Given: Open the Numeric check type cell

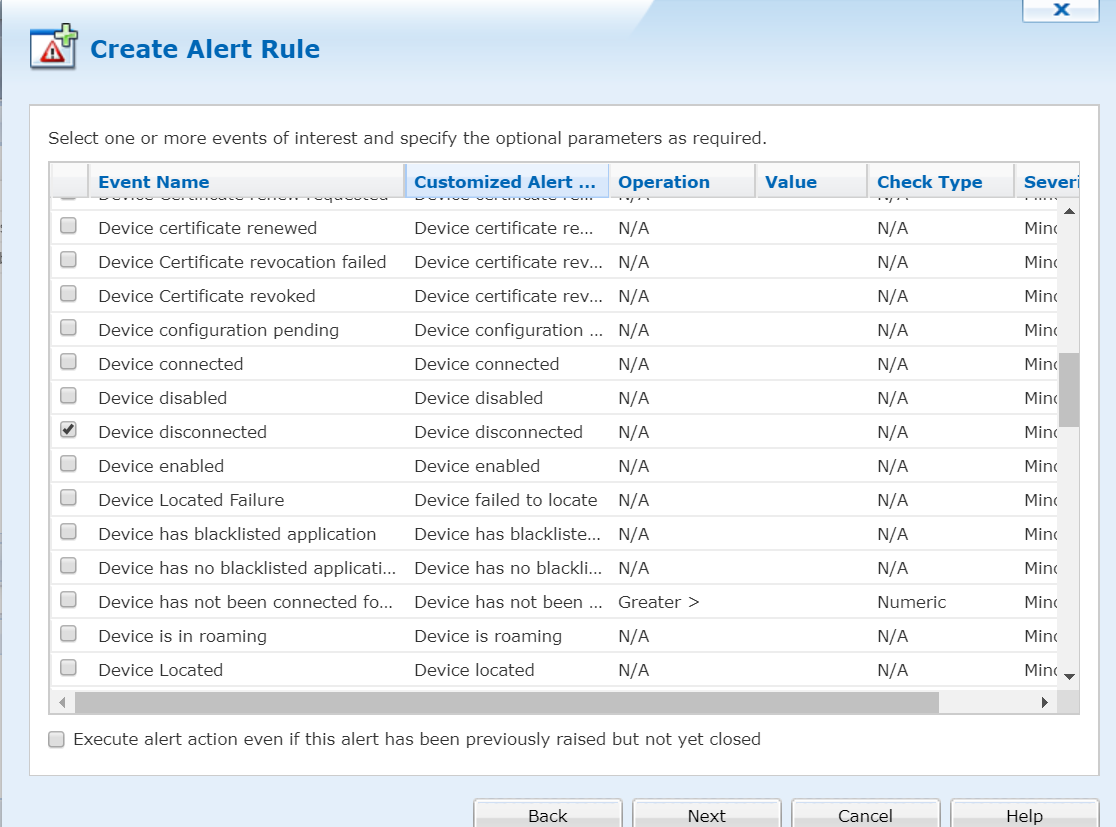Looking at the screenshot, I should (x=938, y=602).
